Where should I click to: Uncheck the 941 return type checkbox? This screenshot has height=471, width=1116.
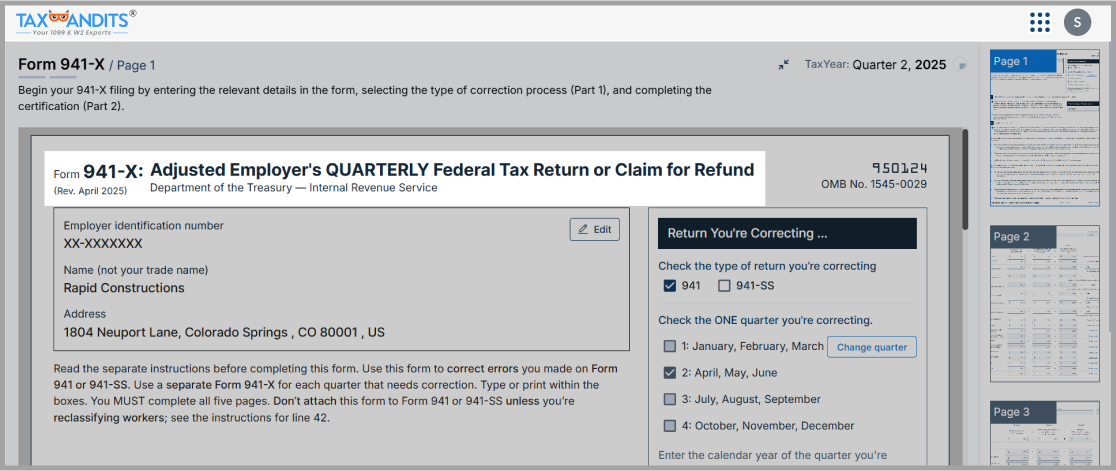coord(670,286)
